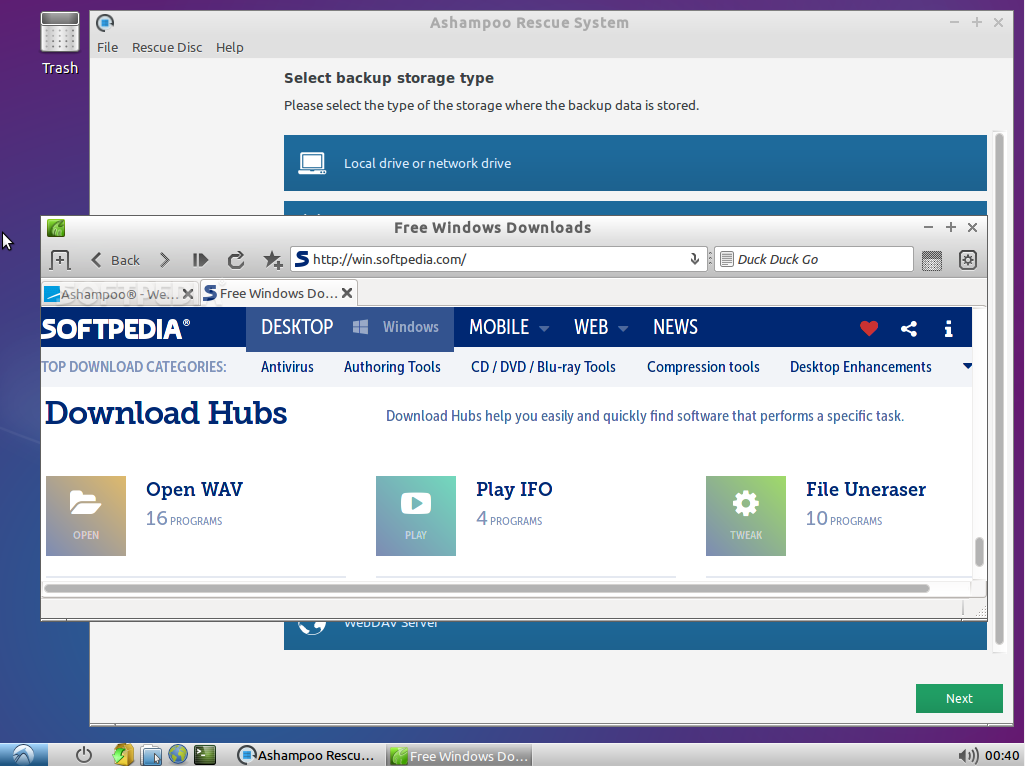Open the NEWS section on Softpedia
Viewport: 1025px width, 766px height.
pos(675,327)
